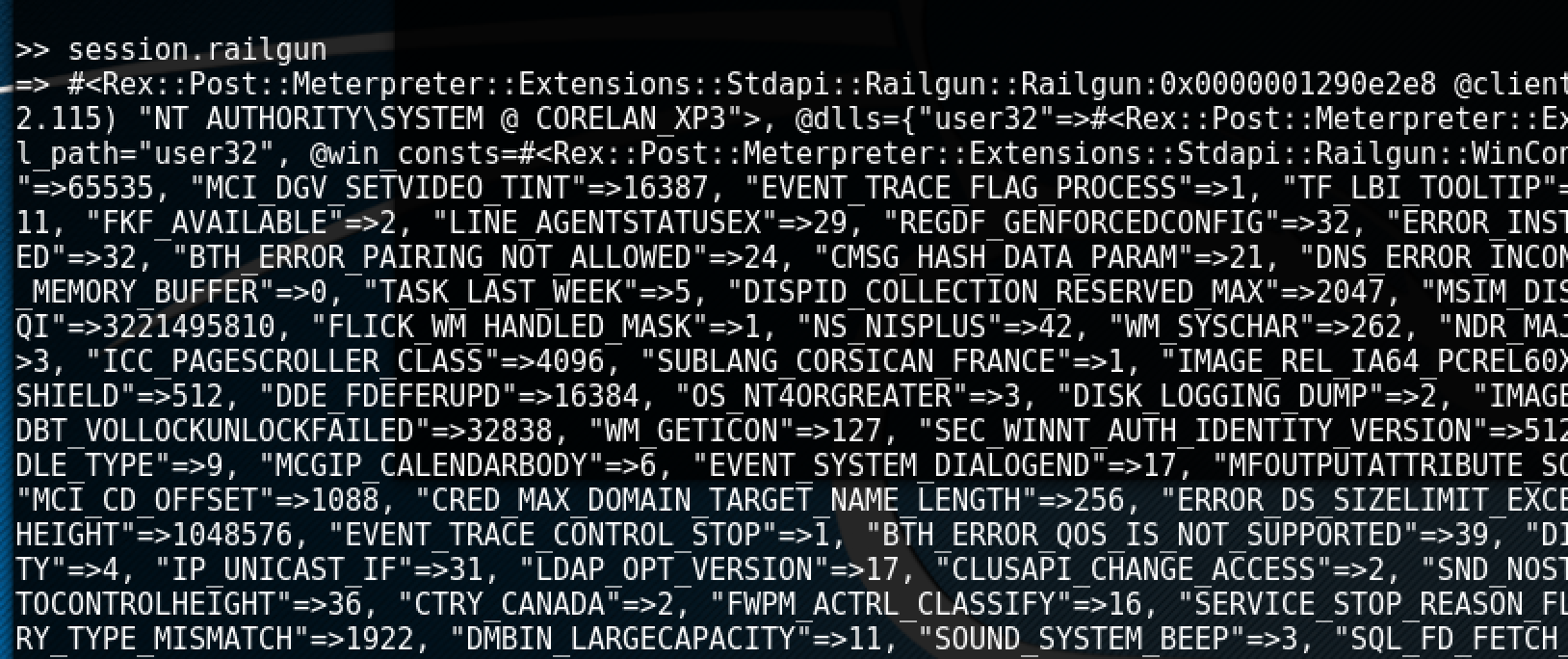Click the SUBLANG_CORSICAN_FRANCE constant
This screenshot has width=1568, height=659.
point(854,361)
